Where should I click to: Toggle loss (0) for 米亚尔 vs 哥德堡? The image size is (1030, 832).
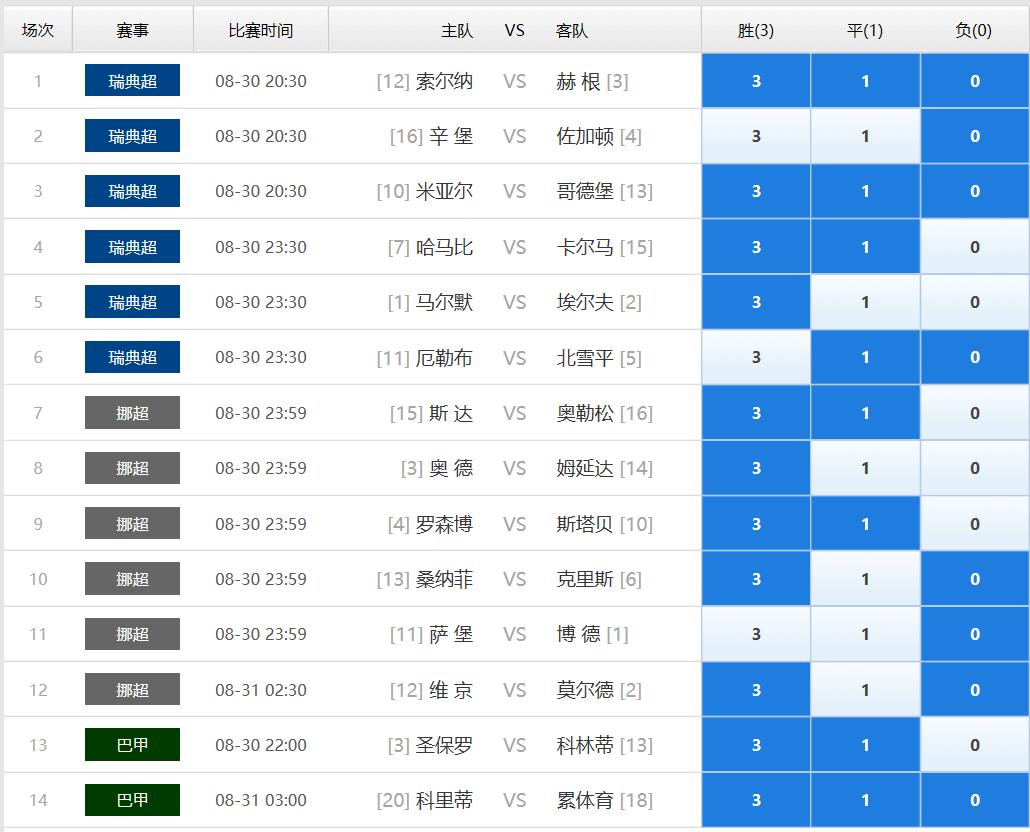975,191
